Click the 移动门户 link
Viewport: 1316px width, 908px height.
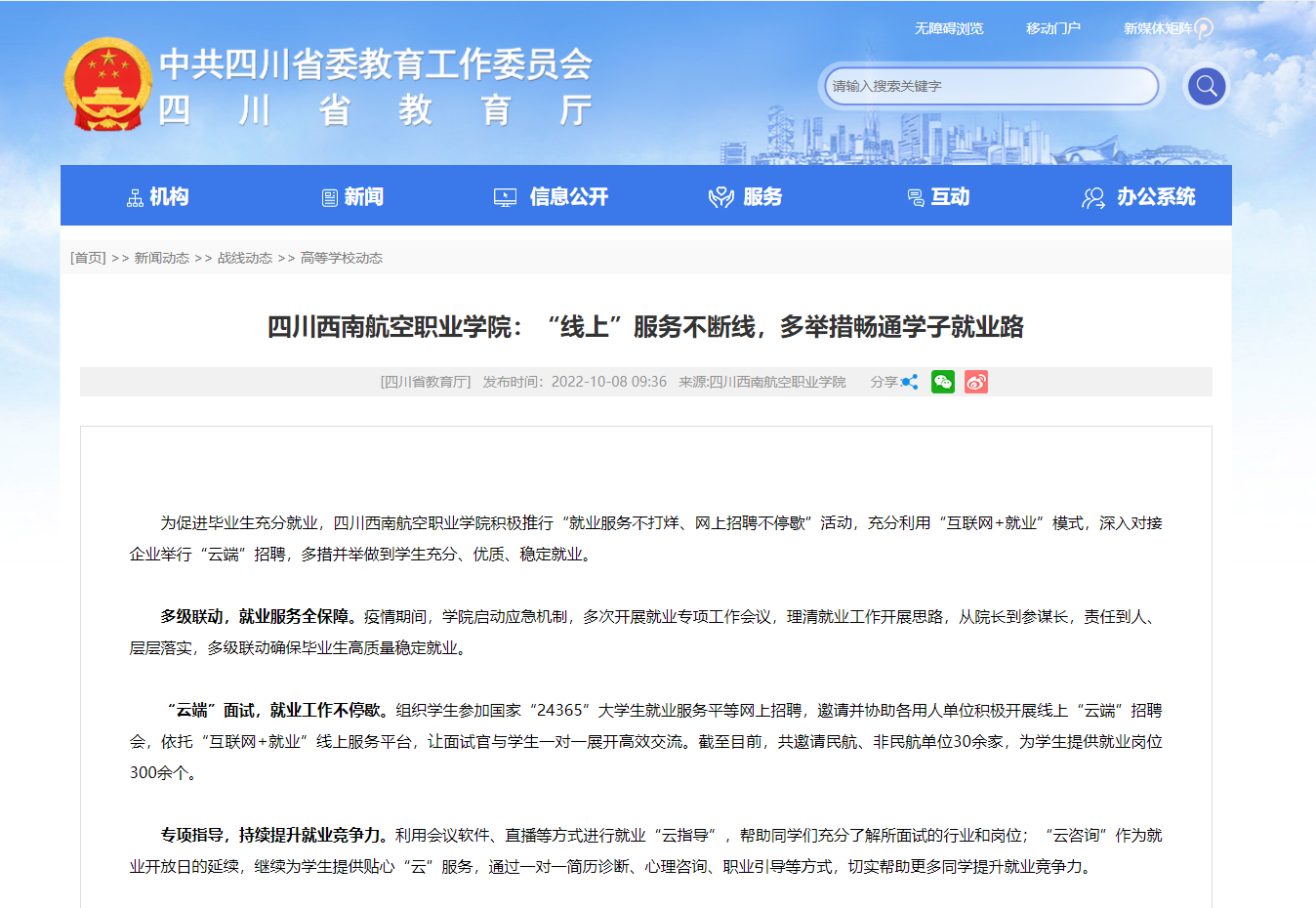(x=1053, y=28)
